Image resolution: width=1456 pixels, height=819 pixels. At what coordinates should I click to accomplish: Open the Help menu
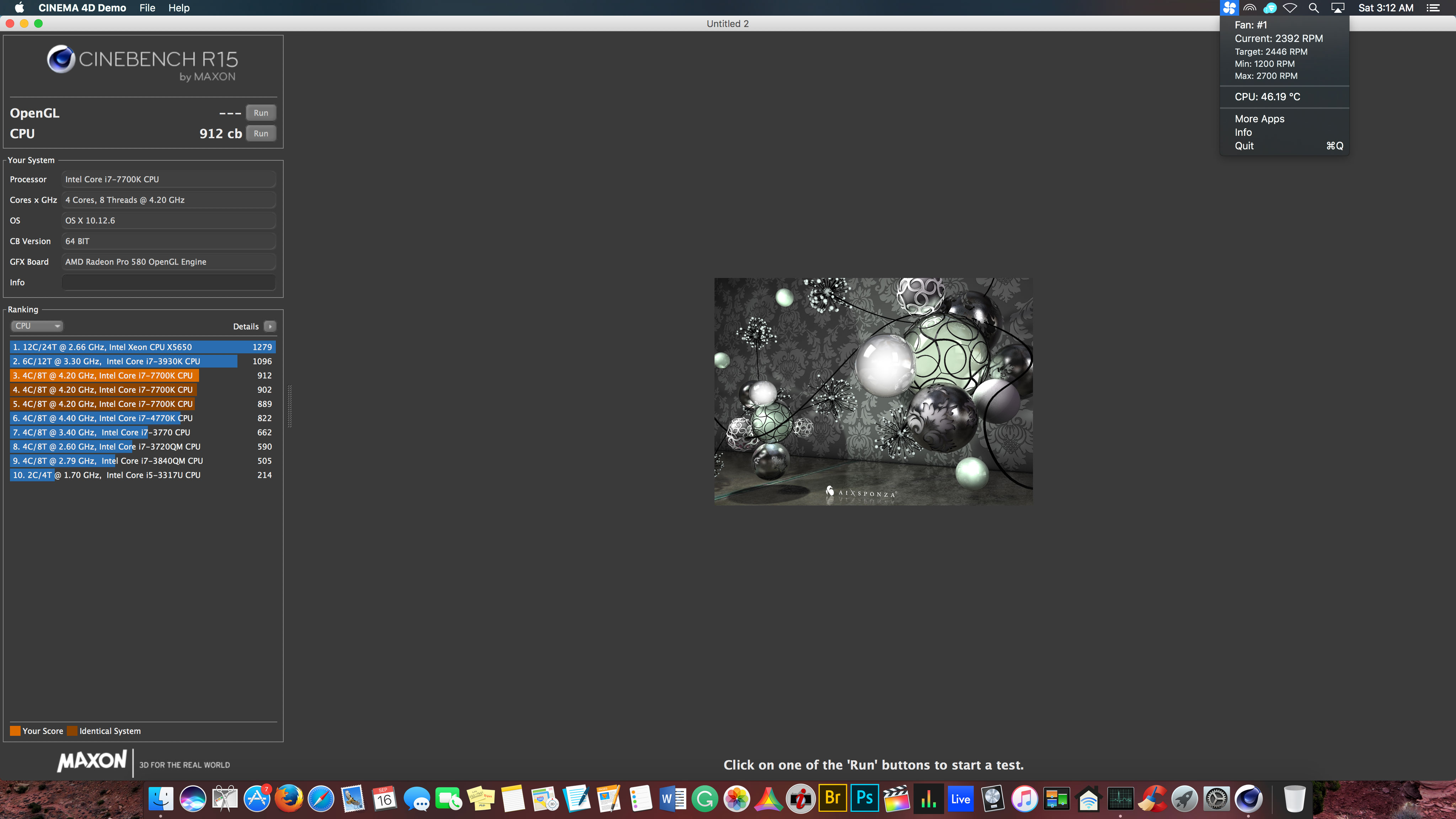pos(179,8)
